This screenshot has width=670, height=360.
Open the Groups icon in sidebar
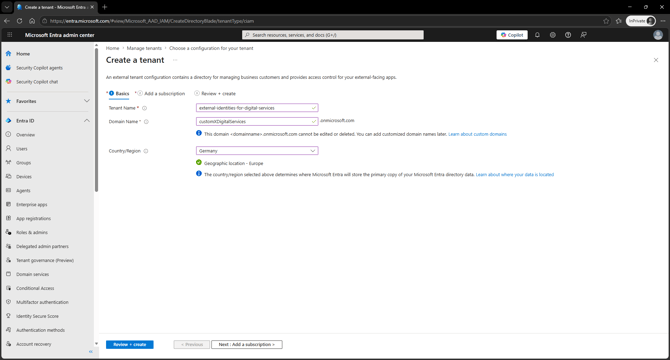8,162
